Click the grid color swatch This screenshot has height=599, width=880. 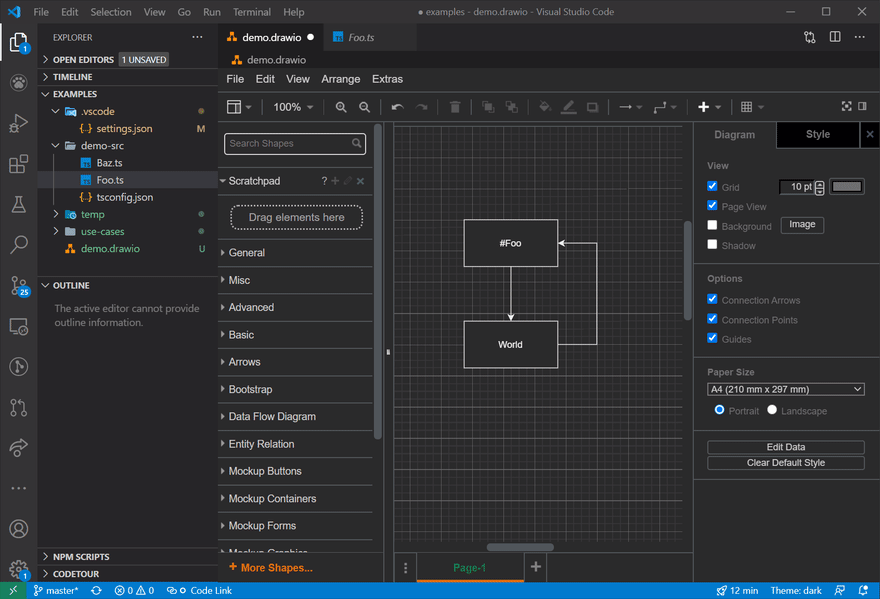(848, 186)
